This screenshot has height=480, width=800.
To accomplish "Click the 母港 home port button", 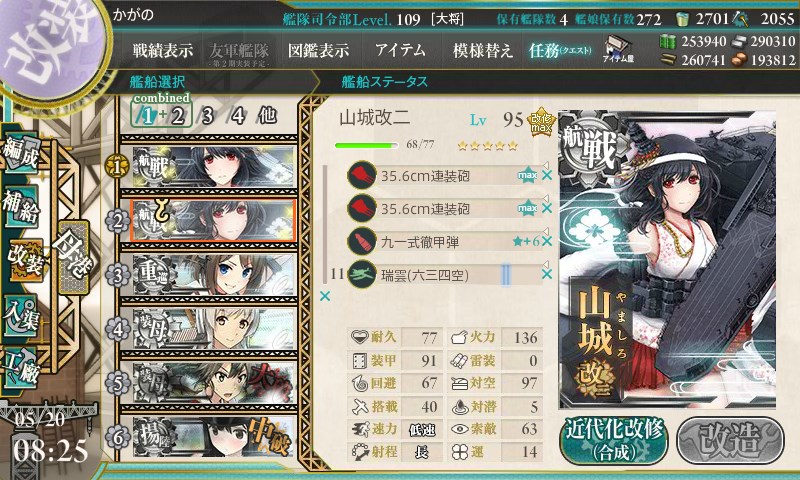I will coord(74,257).
